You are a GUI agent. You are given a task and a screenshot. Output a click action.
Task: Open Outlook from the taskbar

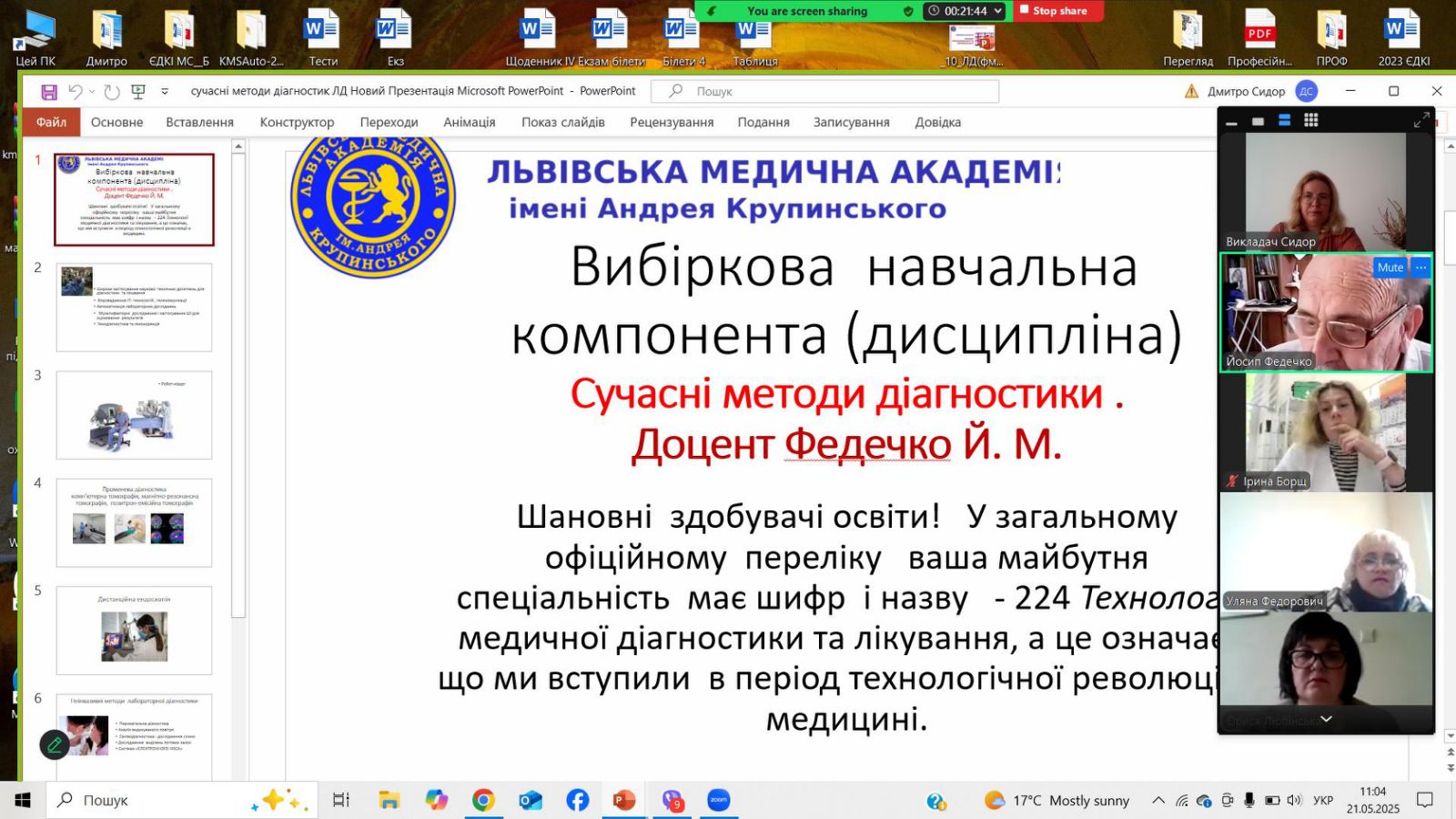[x=531, y=800]
